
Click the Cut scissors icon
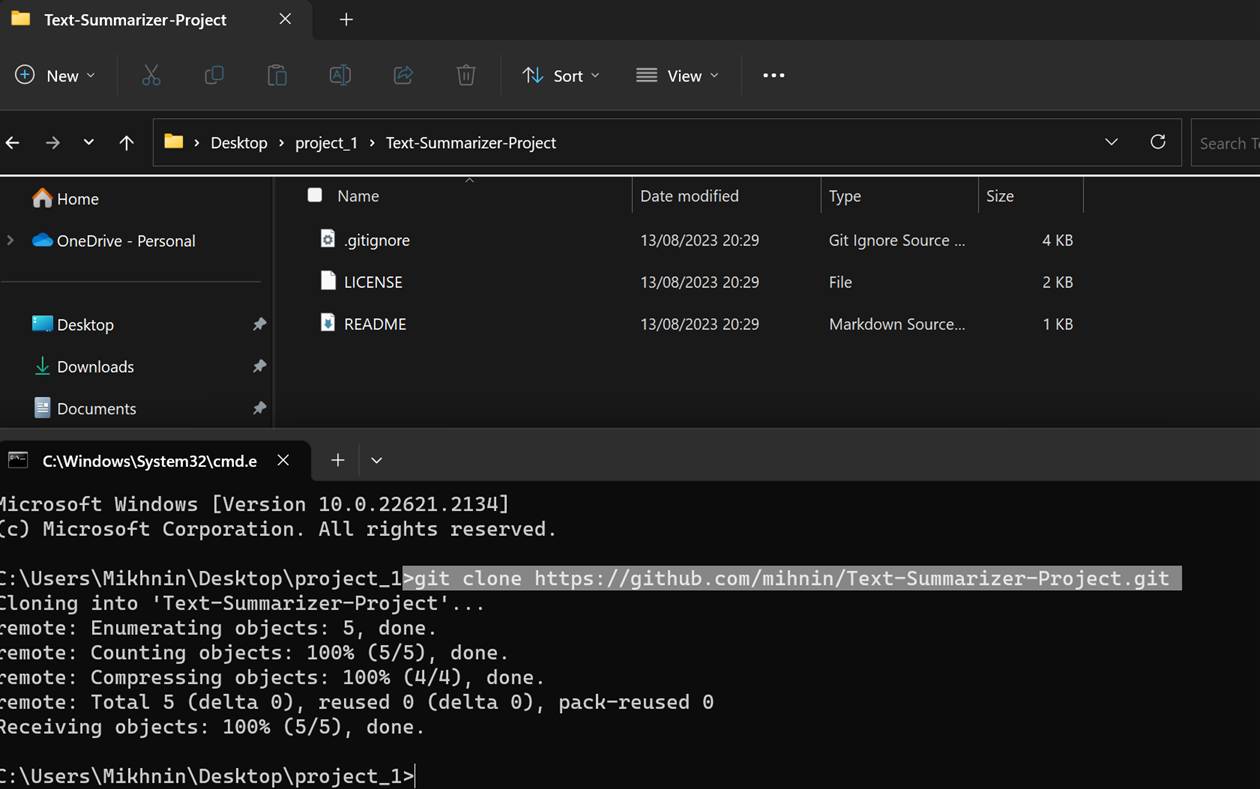151,76
